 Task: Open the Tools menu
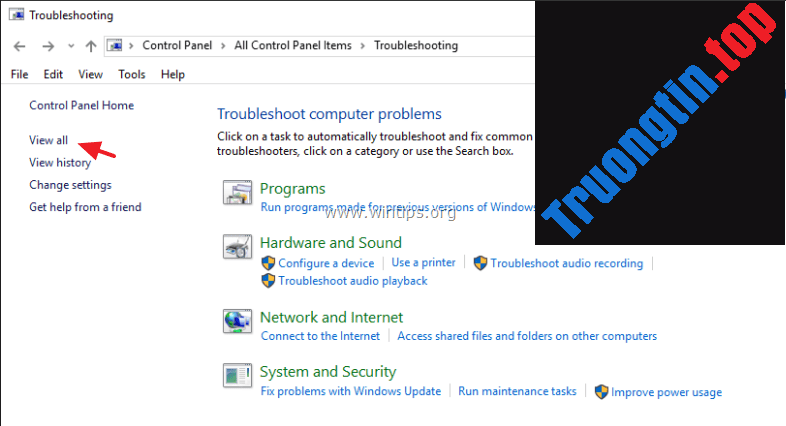click(131, 74)
